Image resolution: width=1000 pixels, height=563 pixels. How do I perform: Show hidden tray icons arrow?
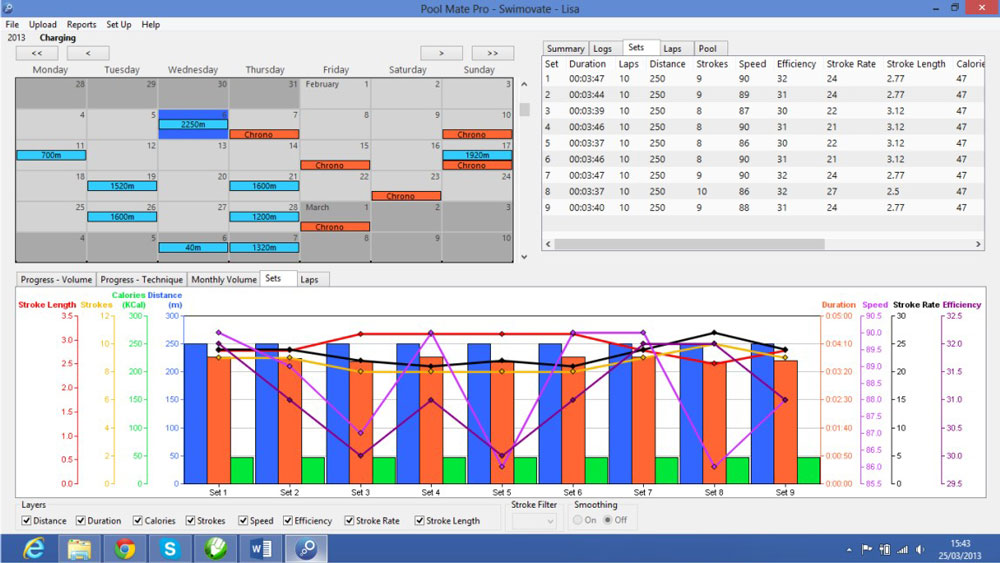[849, 550]
